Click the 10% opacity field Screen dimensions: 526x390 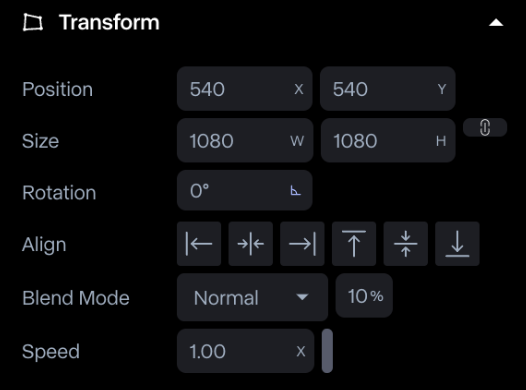pyautogui.click(x=364, y=295)
